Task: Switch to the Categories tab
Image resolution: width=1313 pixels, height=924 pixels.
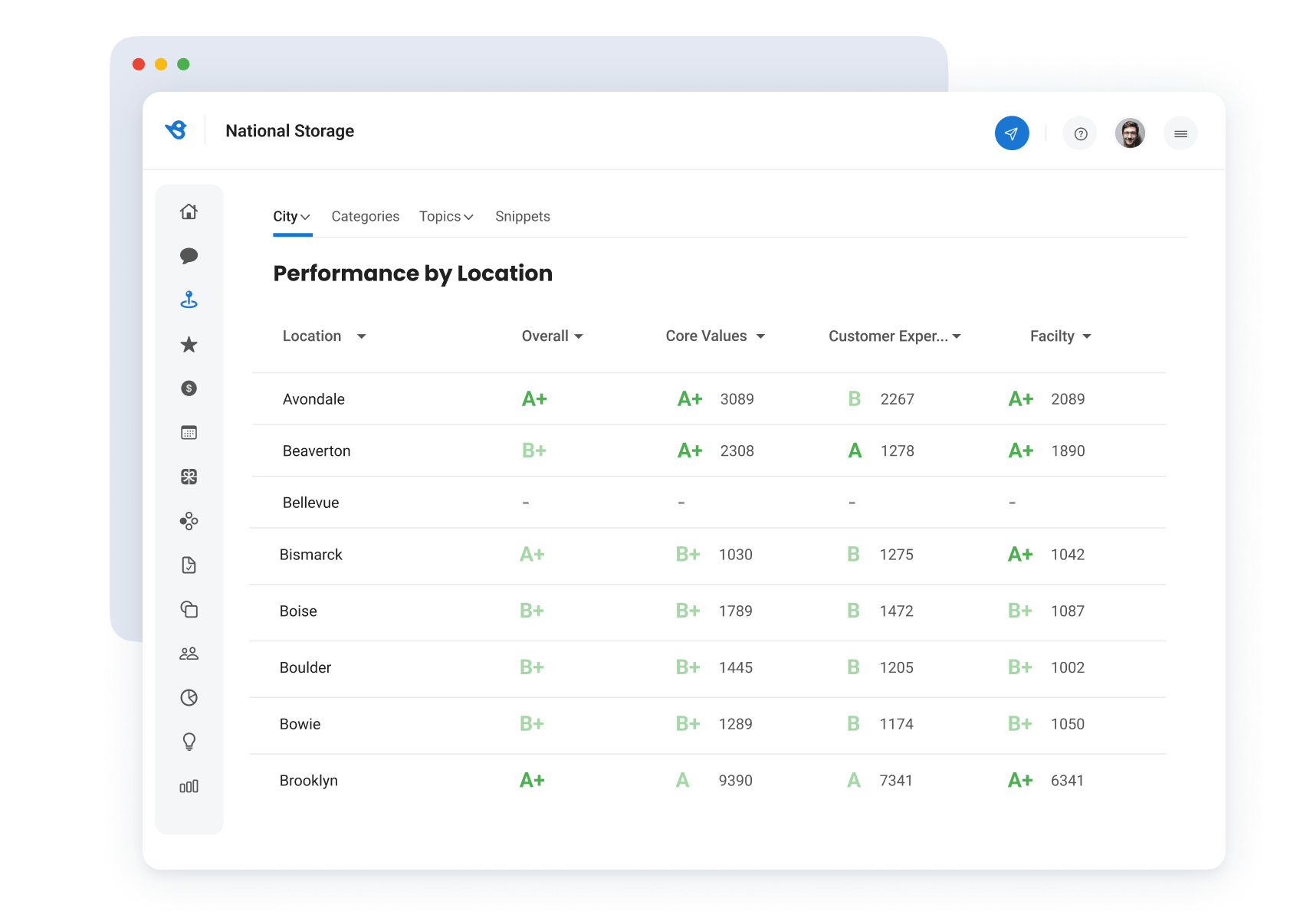Action: click(x=366, y=217)
